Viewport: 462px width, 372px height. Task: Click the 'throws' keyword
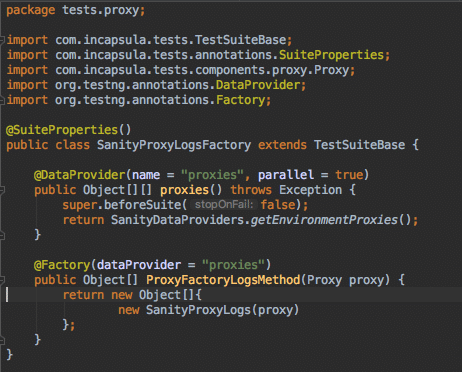pos(251,190)
